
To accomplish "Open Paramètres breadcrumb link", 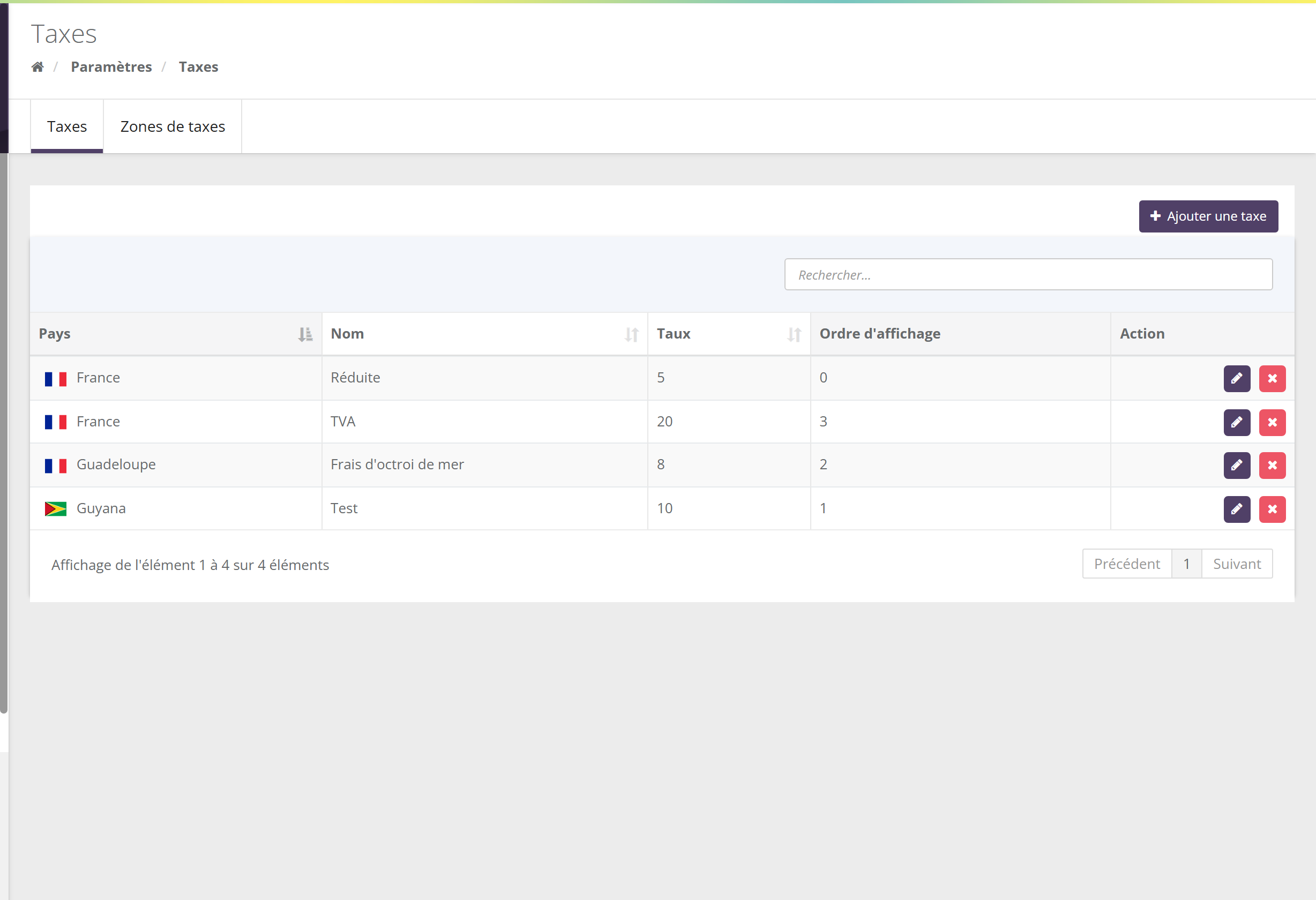I will coord(111,67).
